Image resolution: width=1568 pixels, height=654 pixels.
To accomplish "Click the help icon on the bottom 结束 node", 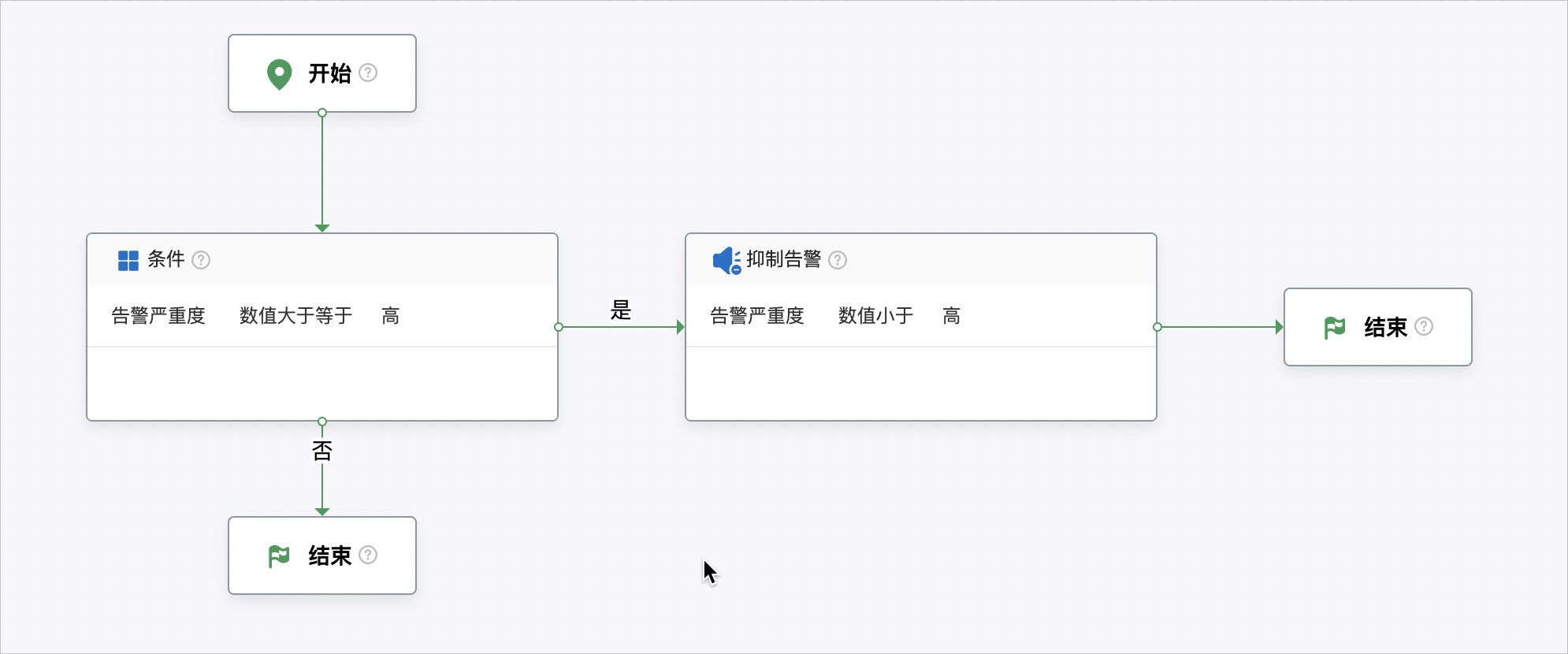I will pos(368,555).
